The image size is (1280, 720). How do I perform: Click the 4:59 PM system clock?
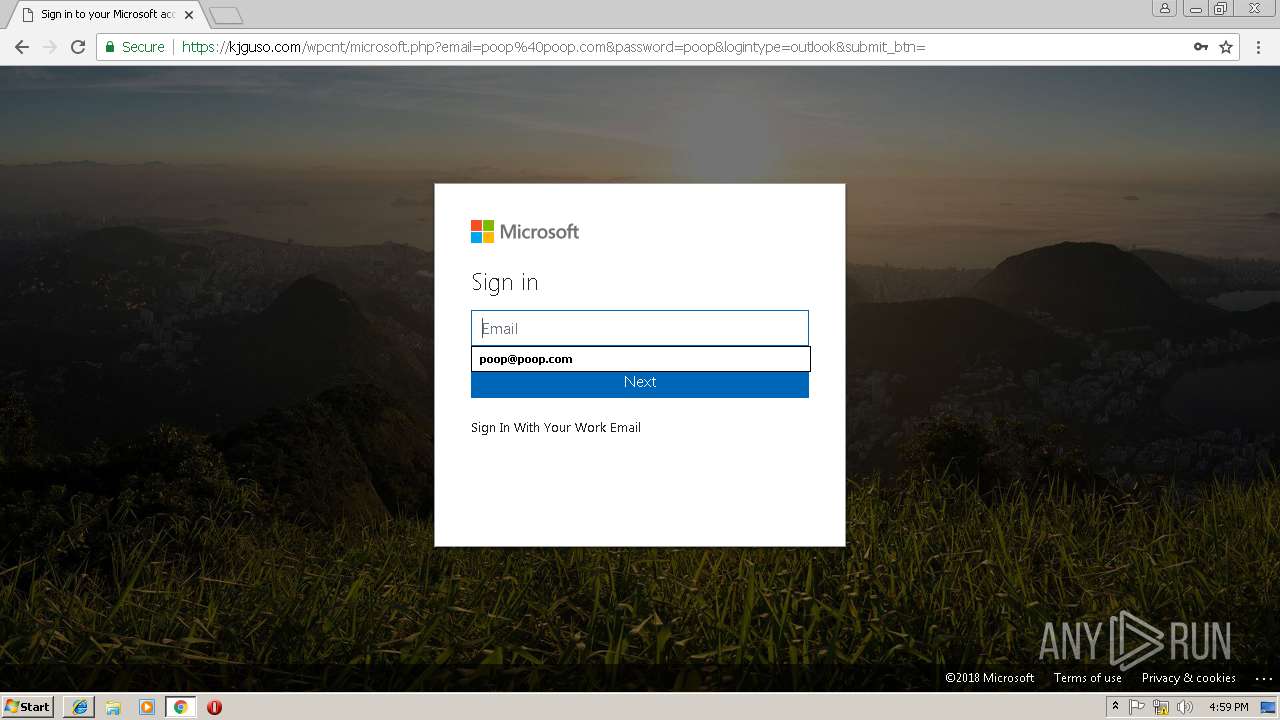click(x=1228, y=707)
